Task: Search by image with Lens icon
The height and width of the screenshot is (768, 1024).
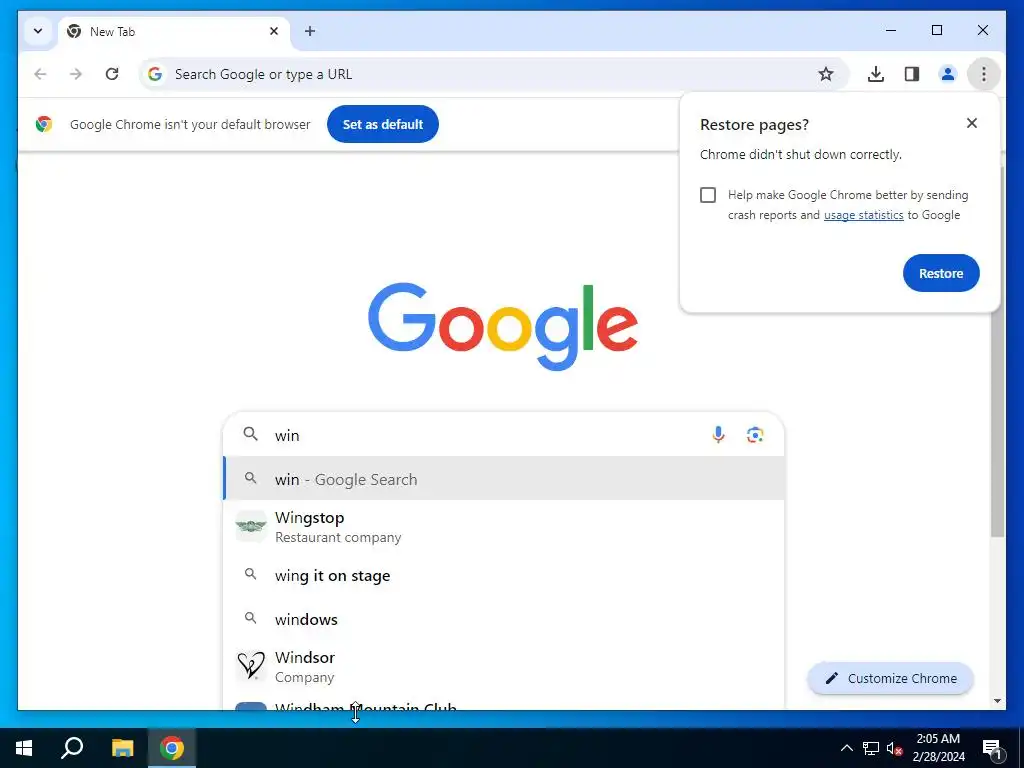Action: tap(755, 435)
